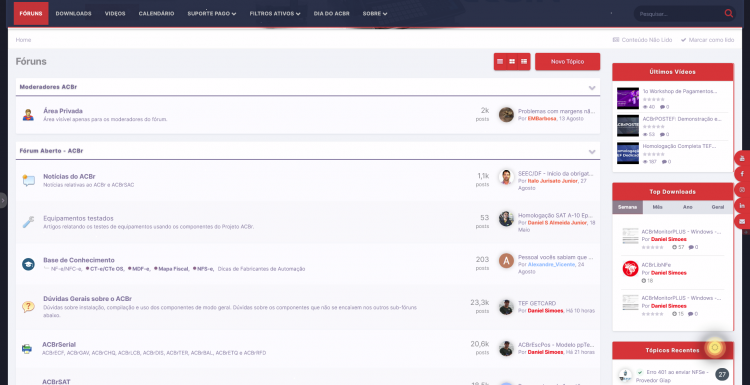This screenshot has height=385, width=750.
Task: Click the Pesquisar search field
Action: pos(679,14)
